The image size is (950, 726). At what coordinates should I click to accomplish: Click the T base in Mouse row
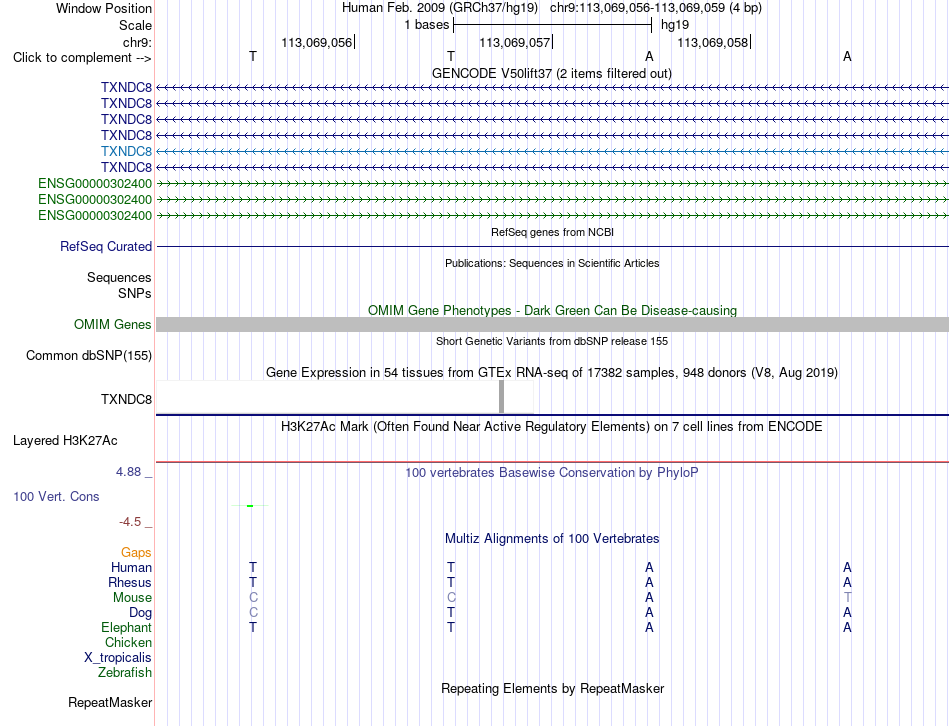[x=847, y=598]
